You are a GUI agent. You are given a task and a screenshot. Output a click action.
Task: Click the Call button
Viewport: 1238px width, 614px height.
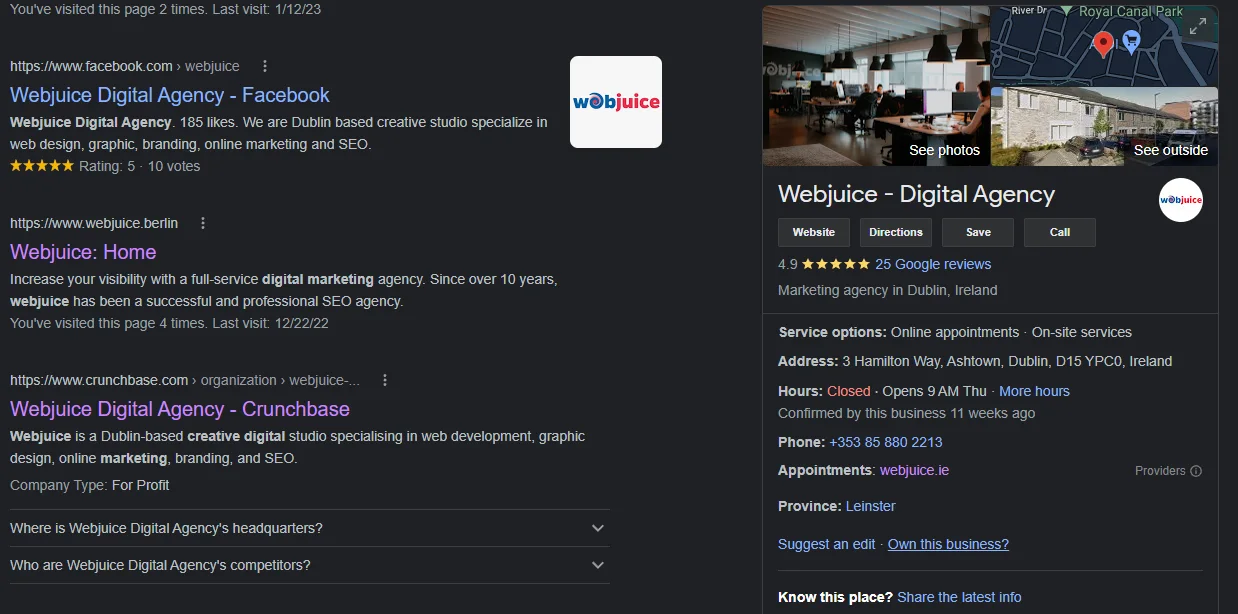tap(1060, 232)
